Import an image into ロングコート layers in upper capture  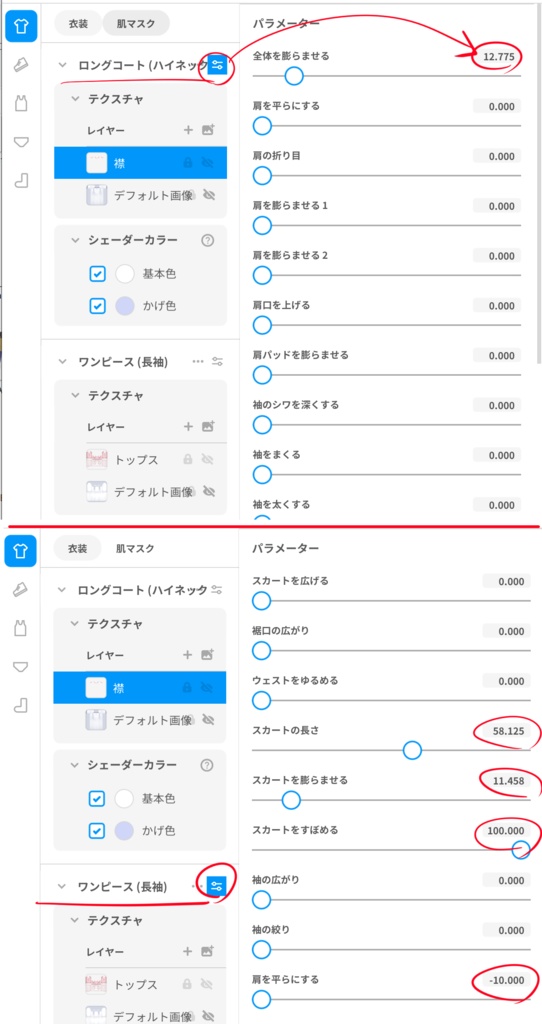coord(208,130)
